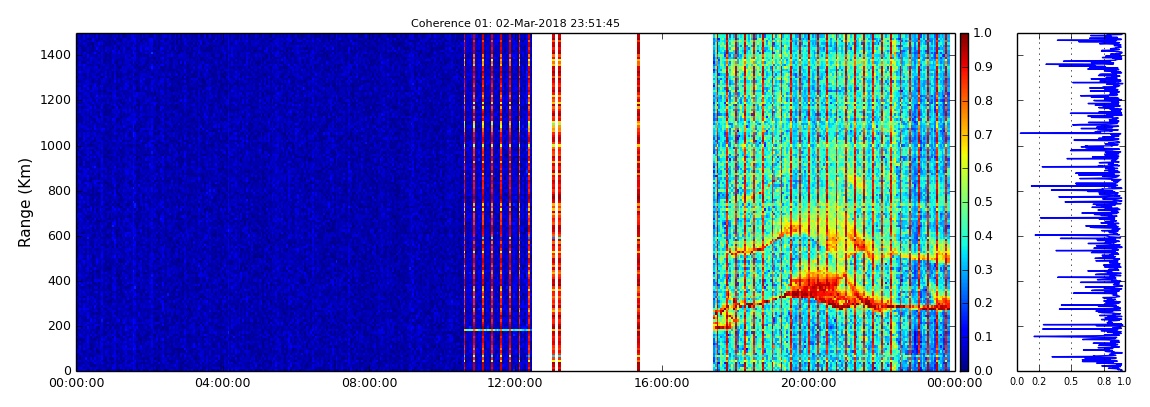This screenshot has width=1150, height=407.
Task: Click the 0.5 label under the profile plot
Action: click(x=1072, y=381)
